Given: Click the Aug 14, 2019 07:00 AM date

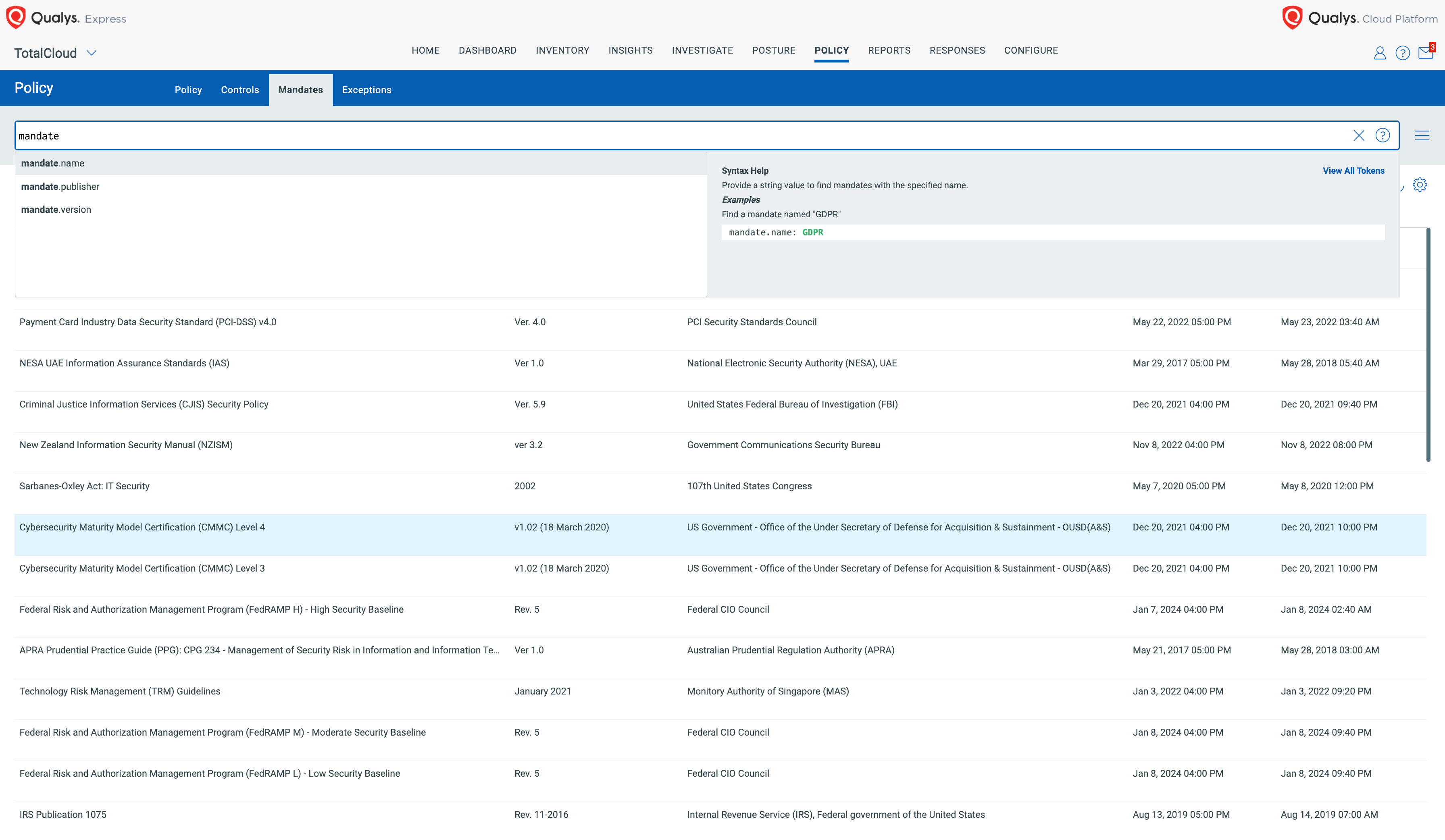Looking at the screenshot, I should 1329,815.
